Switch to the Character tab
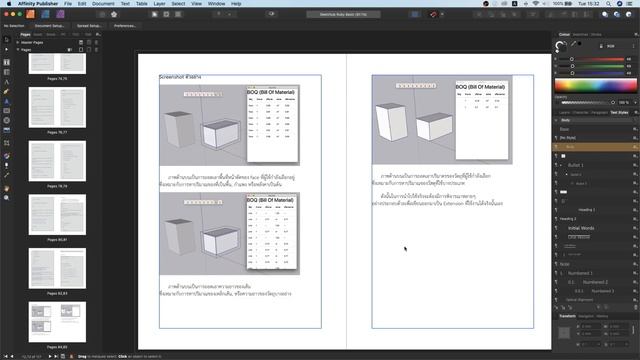This screenshot has width=640, height=360. point(580,113)
